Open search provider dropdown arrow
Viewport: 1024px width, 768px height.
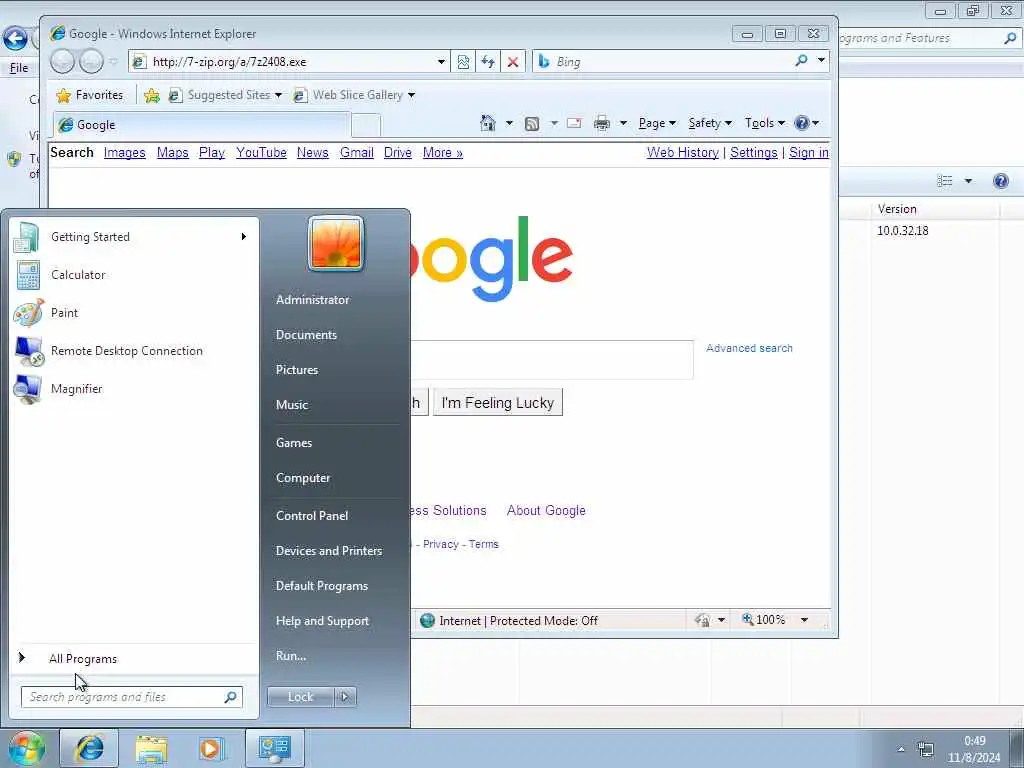(x=822, y=60)
